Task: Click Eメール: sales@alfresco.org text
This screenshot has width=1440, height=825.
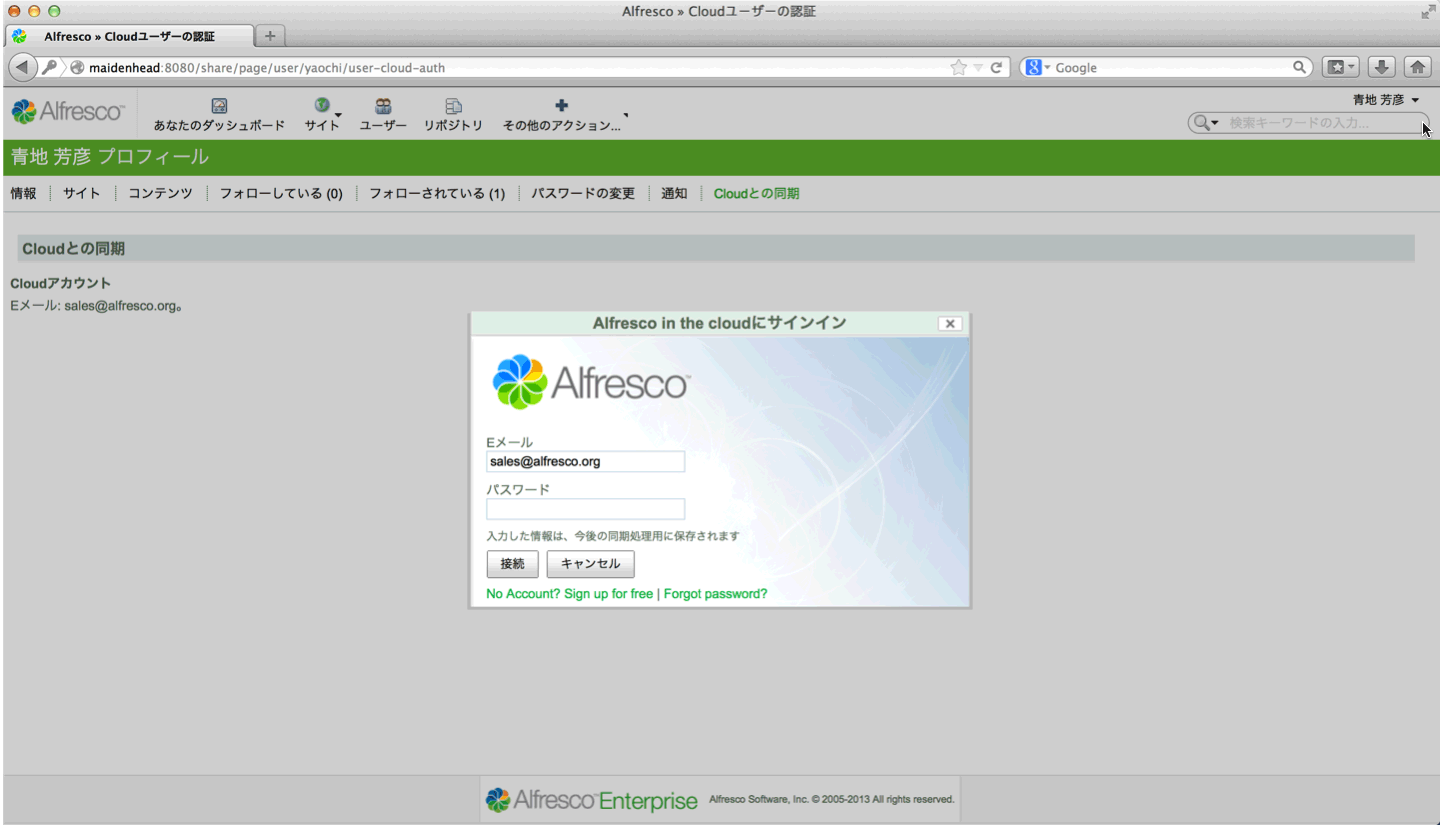Action: click(x=96, y=306)
